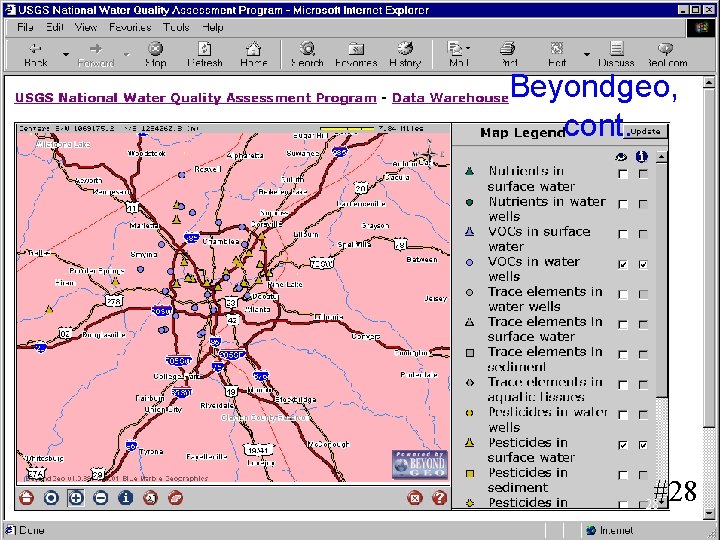Open the View menu
The width and height of the screenshot is (720, 540).
(85, 28)
